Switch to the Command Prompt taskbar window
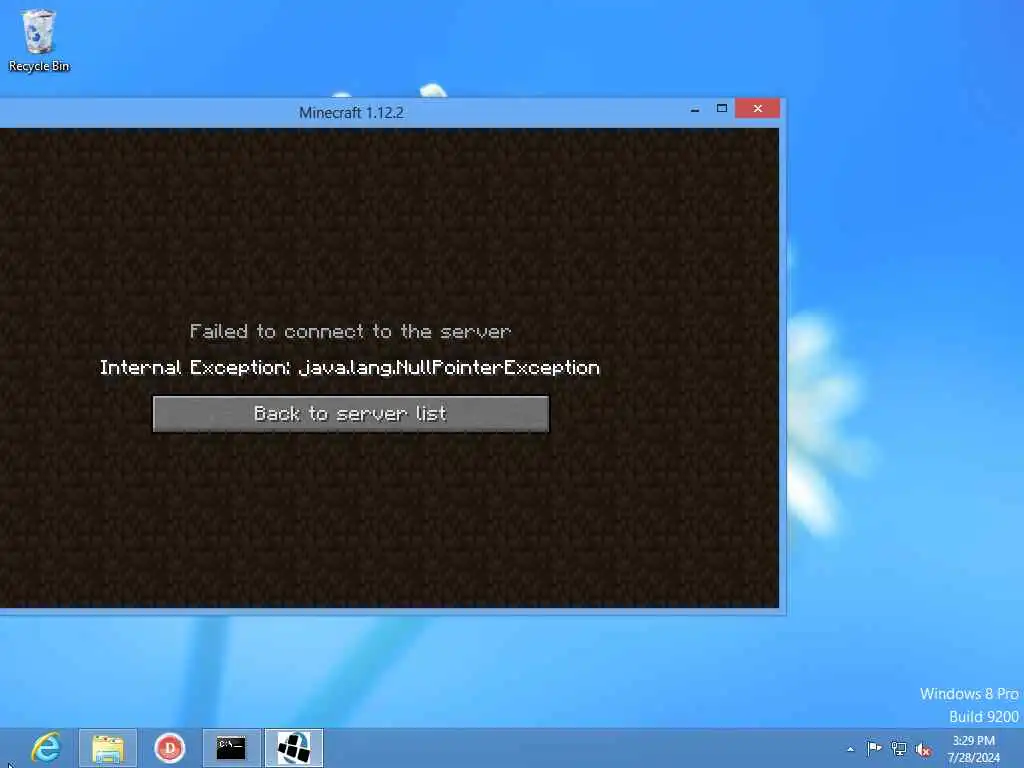Viewport: 1024px width, 768px height. coord(231,748)
